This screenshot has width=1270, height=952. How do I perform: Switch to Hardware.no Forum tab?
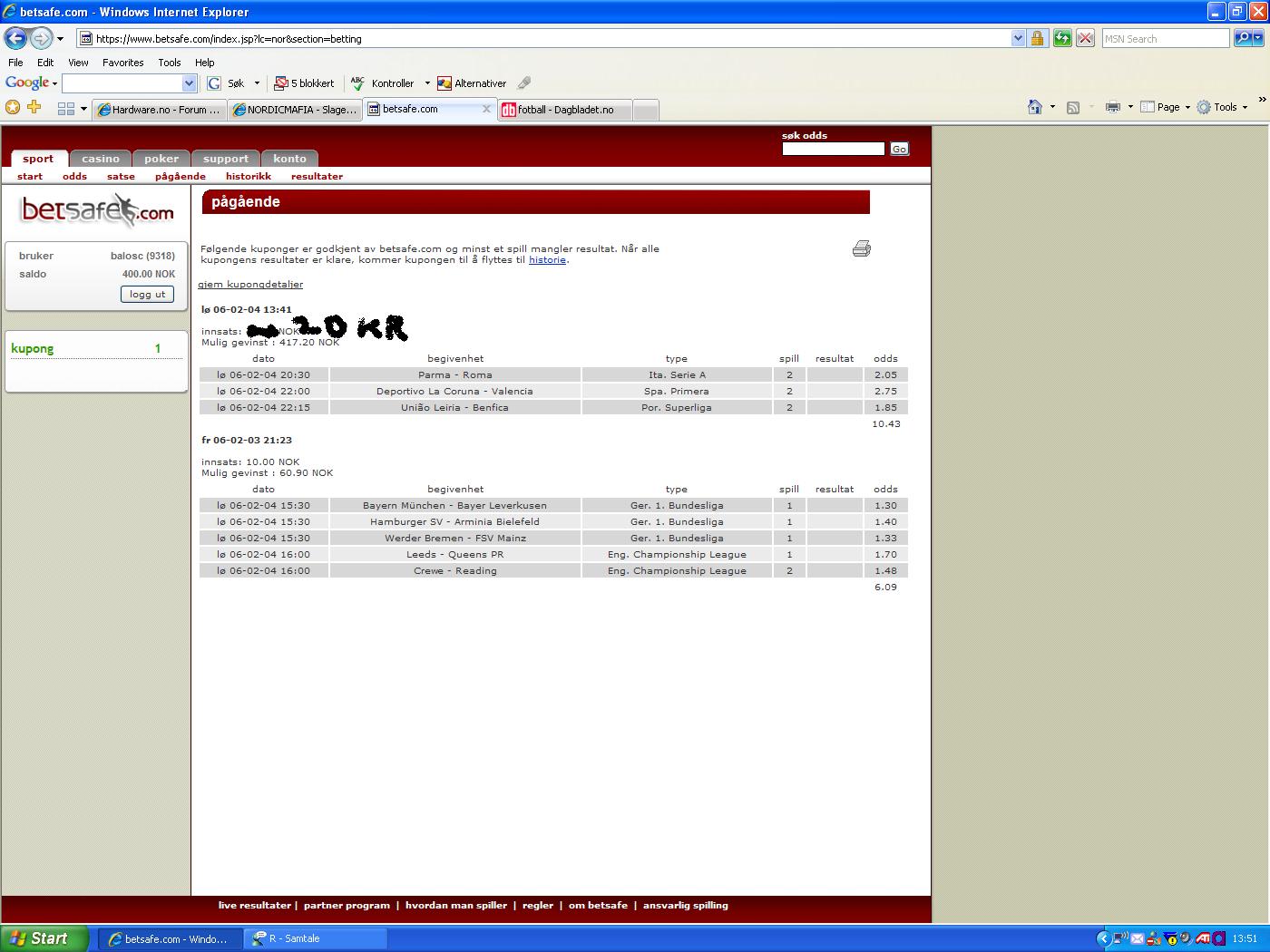tap(159, 110)
